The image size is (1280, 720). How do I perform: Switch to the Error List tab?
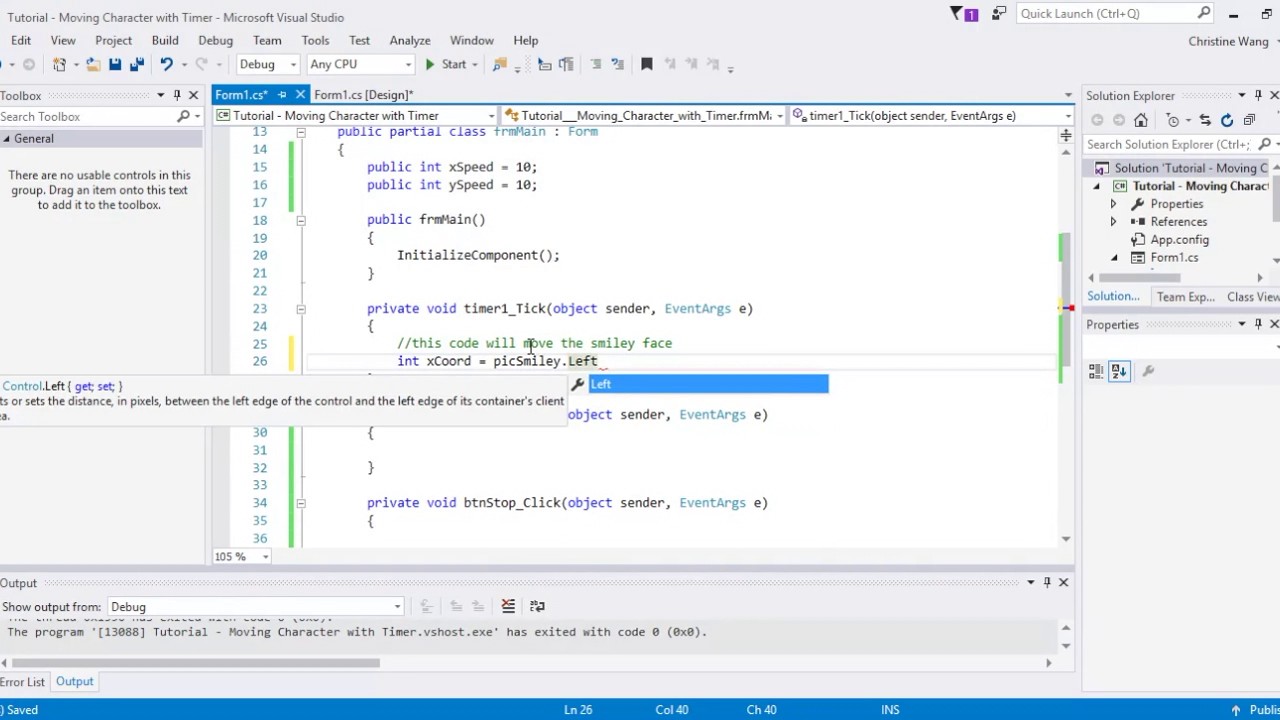[22, 682]
